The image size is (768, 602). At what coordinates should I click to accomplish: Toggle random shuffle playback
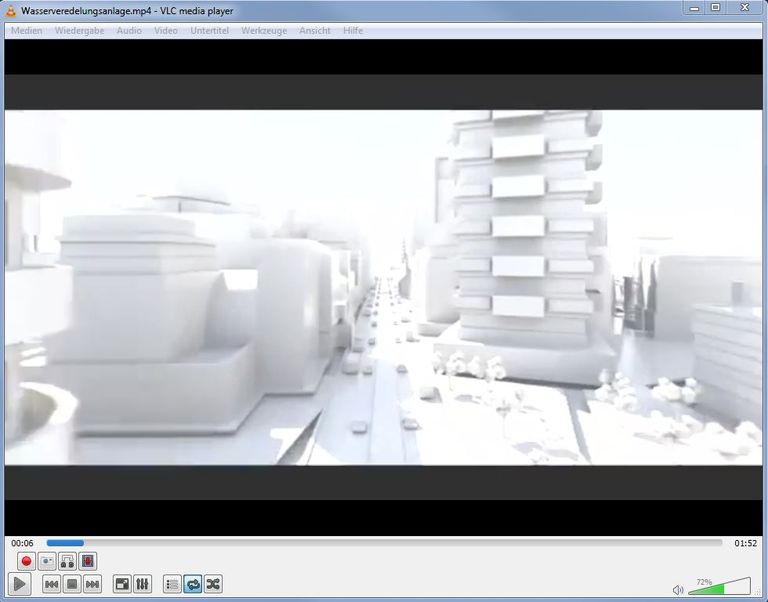214,584
